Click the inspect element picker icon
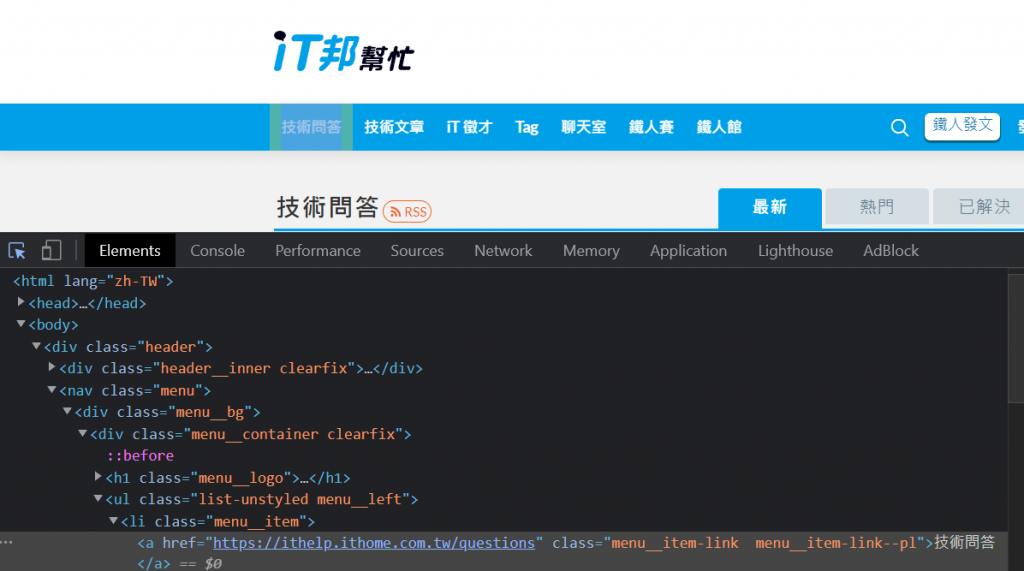Screen dimensions: 1024x571 point(17,250)
